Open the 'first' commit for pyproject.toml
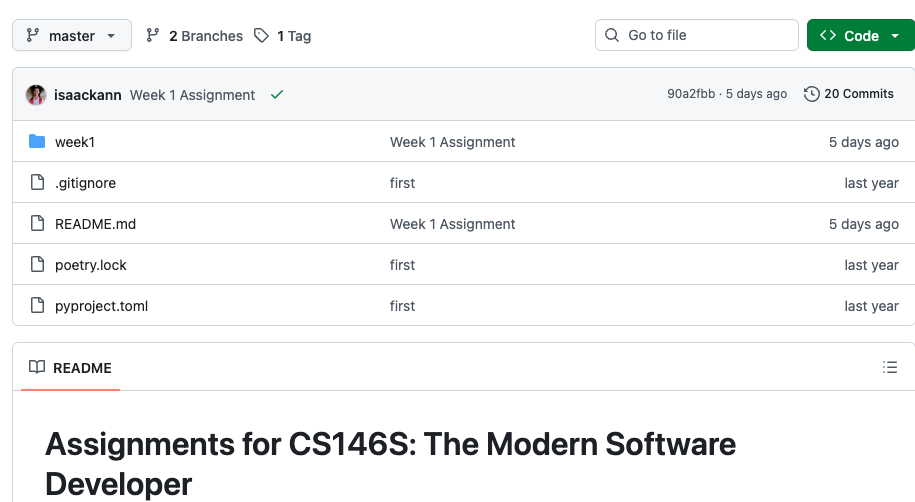Image resolution: width=915 pixels, height=502 pixels. (402, 306)
